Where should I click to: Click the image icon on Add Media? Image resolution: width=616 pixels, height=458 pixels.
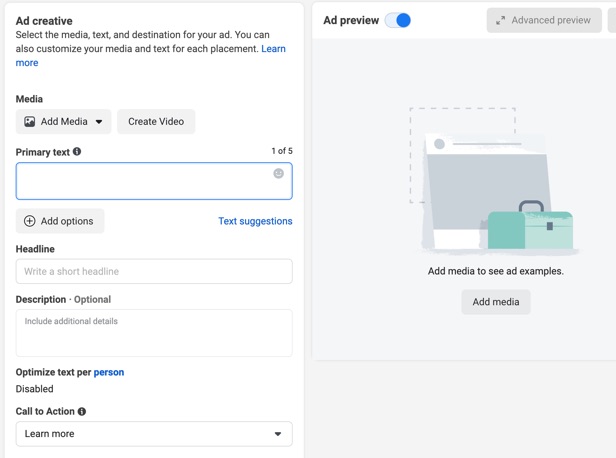pos(30,122)
